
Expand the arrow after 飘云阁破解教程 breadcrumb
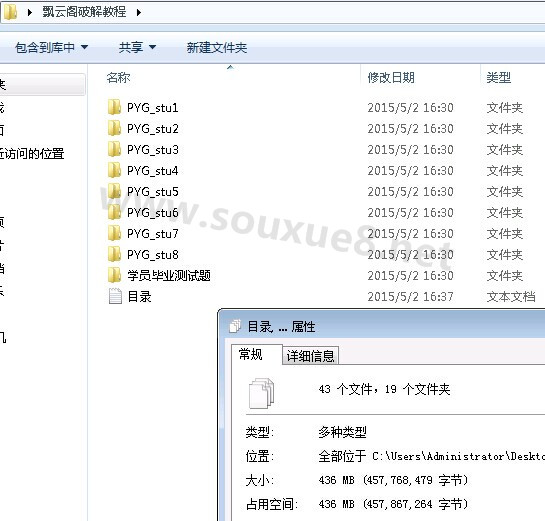pyautogui.click(x=139, y=13)
